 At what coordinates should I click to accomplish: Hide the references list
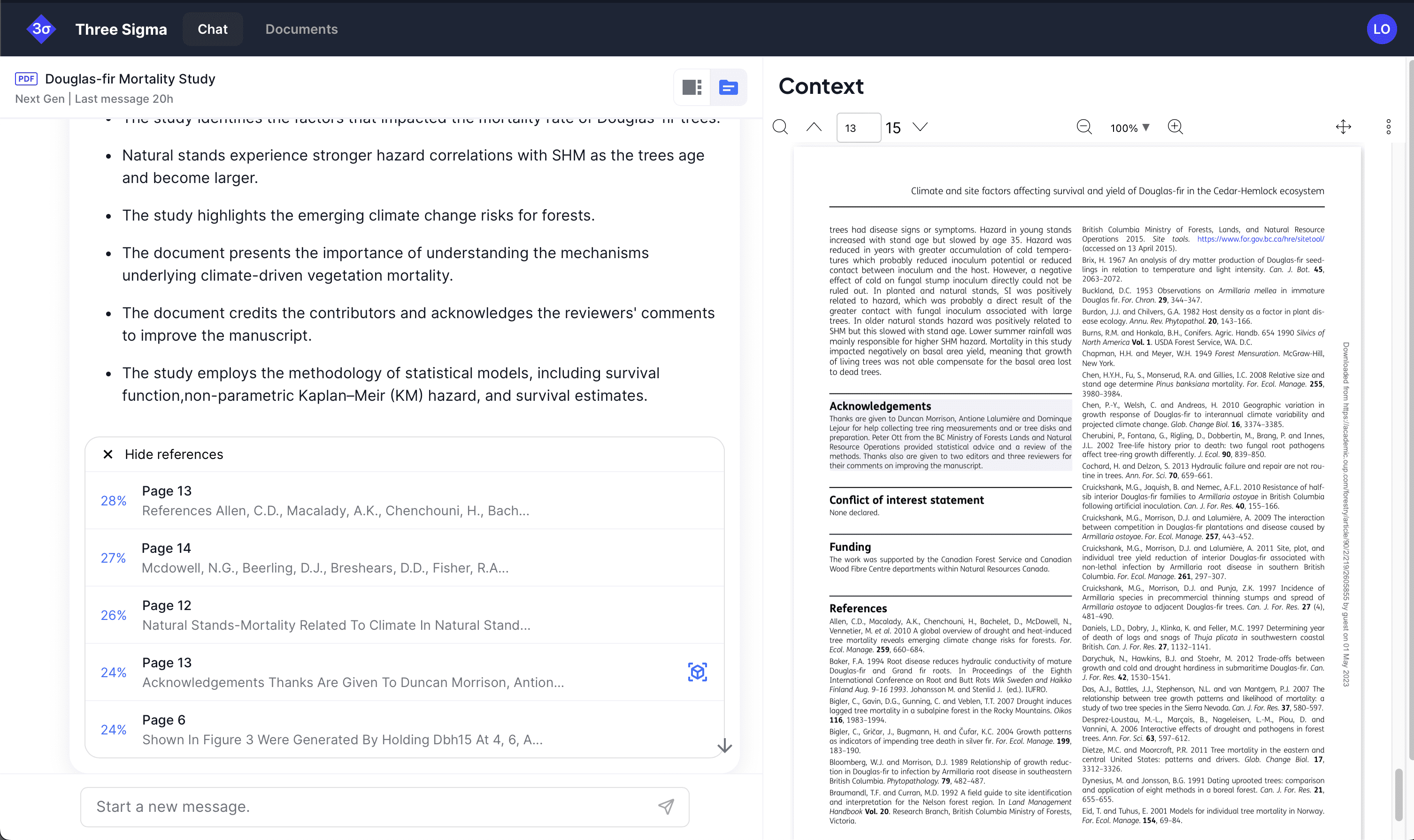click(163, 454)
